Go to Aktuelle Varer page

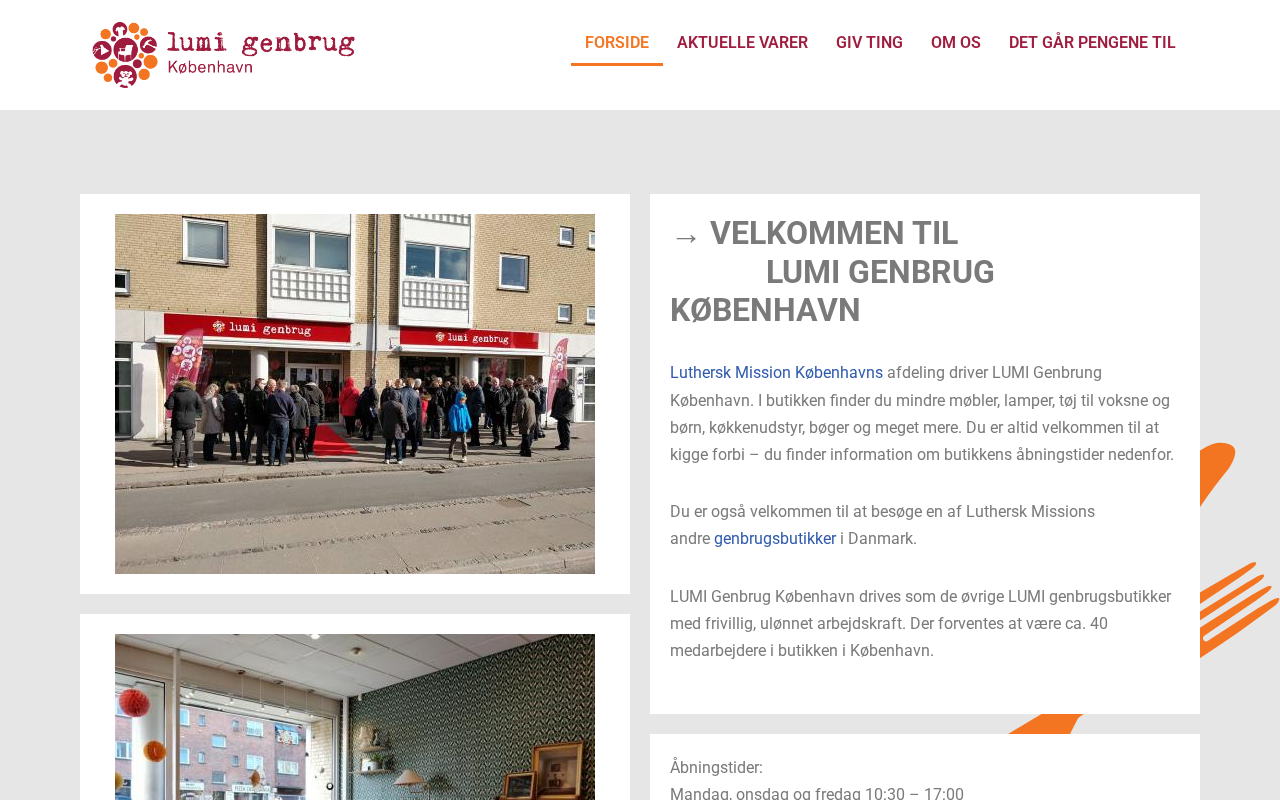tap(742, 43)
